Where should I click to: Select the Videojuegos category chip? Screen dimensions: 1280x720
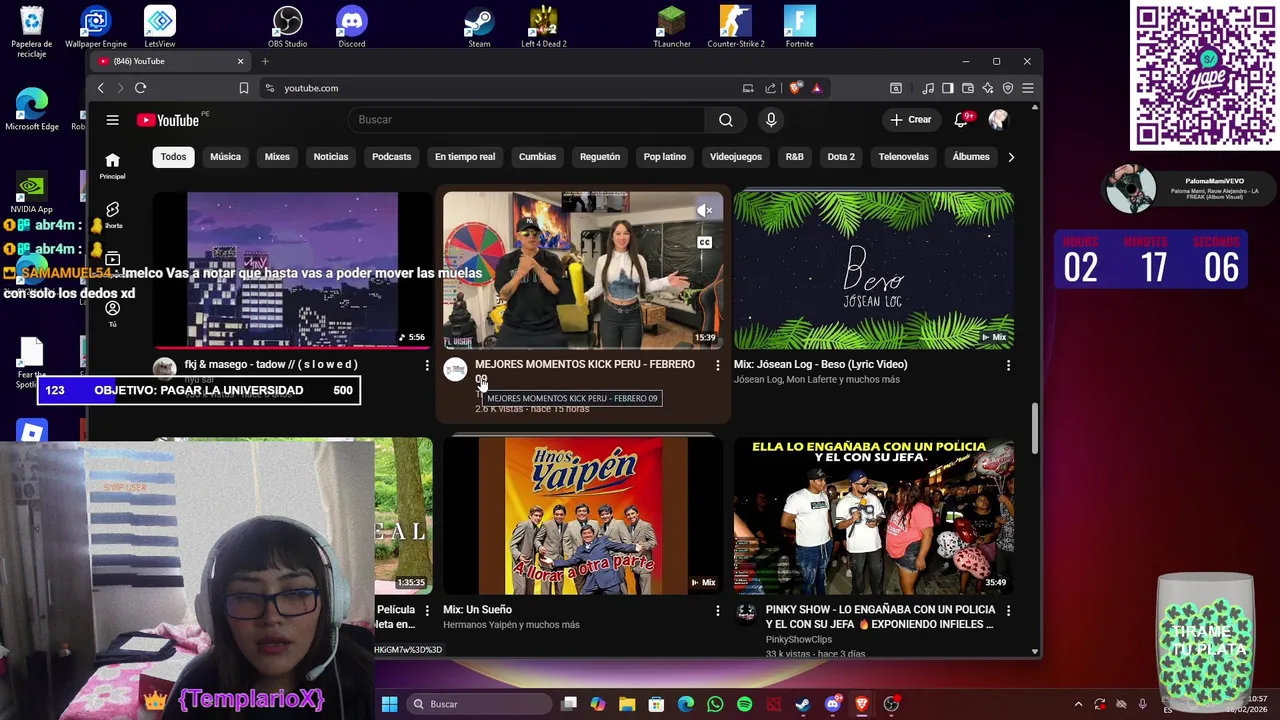coord(736,157)
